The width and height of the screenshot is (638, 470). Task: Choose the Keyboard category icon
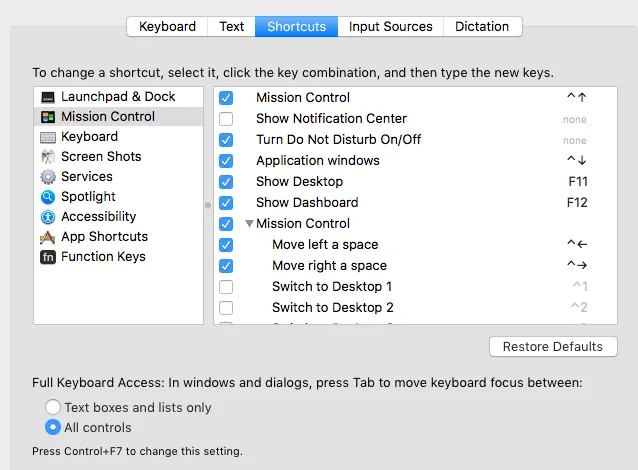point(48,137)
